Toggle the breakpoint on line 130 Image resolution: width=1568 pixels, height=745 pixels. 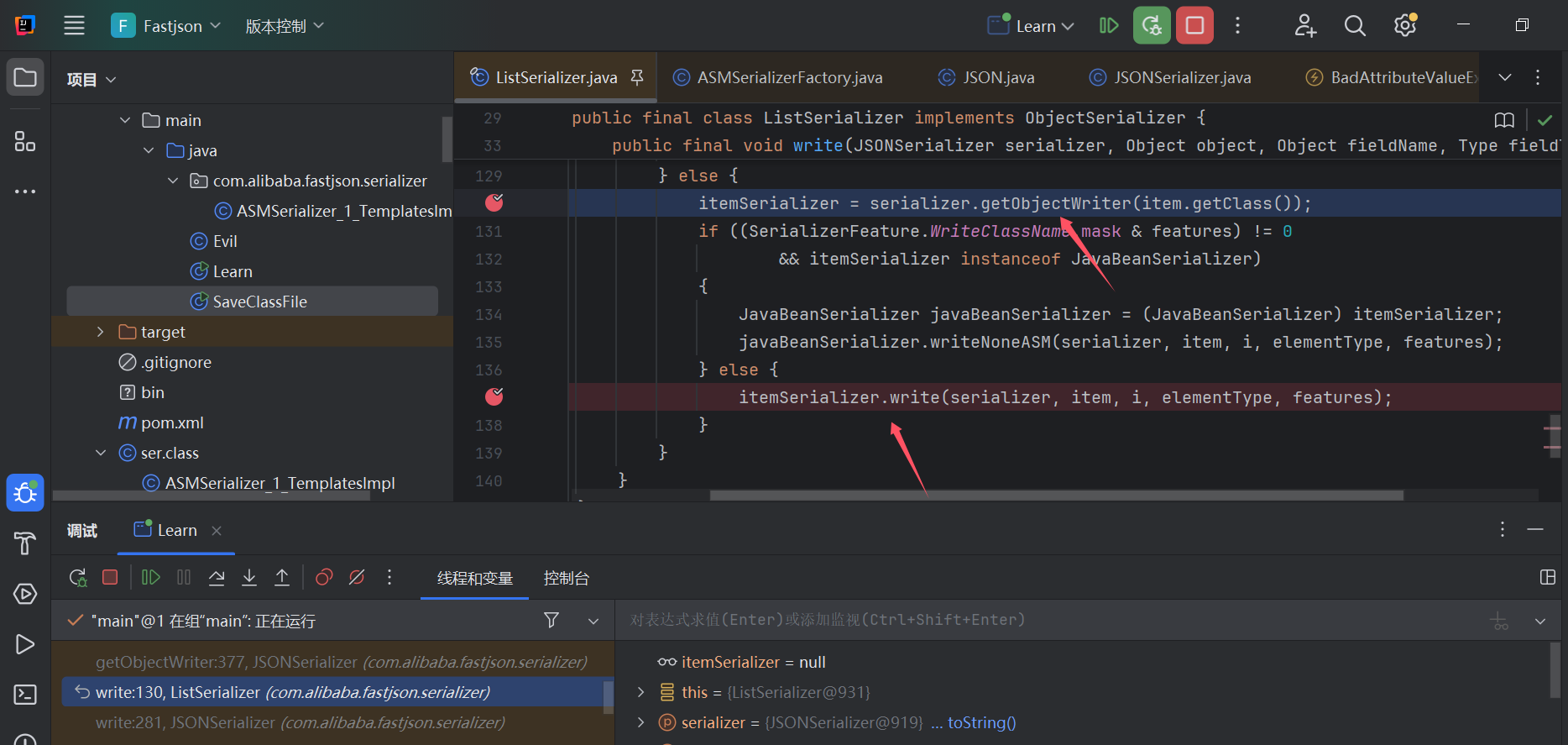pyautogui.click(x=494, y=202)
